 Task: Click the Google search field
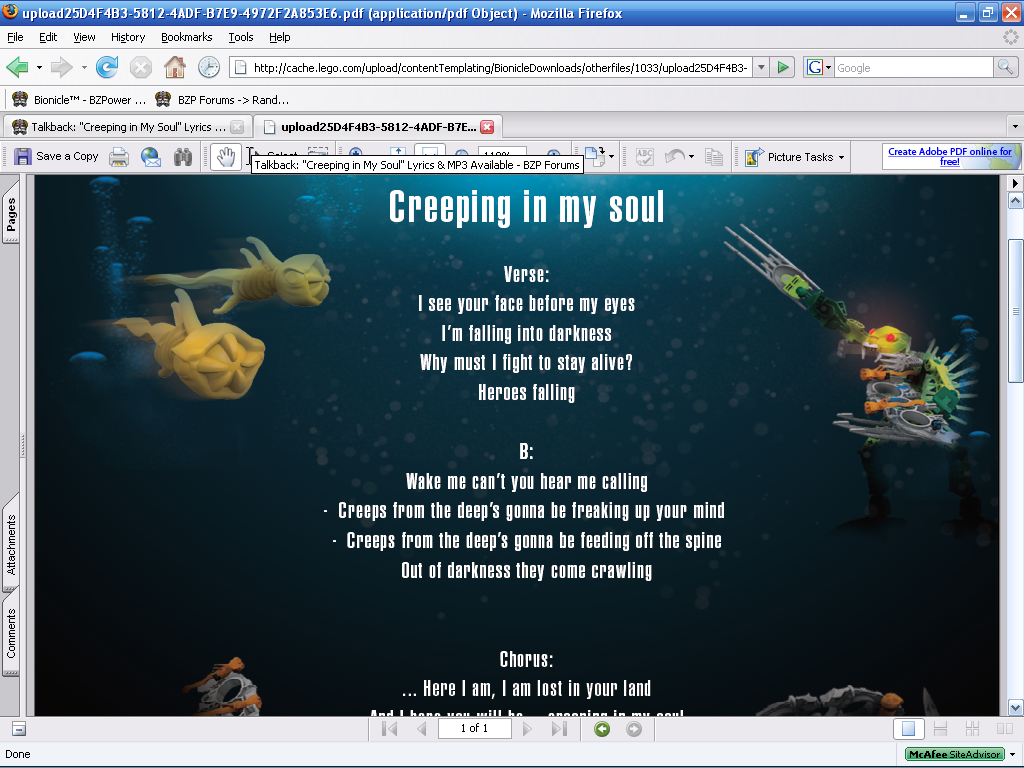[x=913, y=67]
